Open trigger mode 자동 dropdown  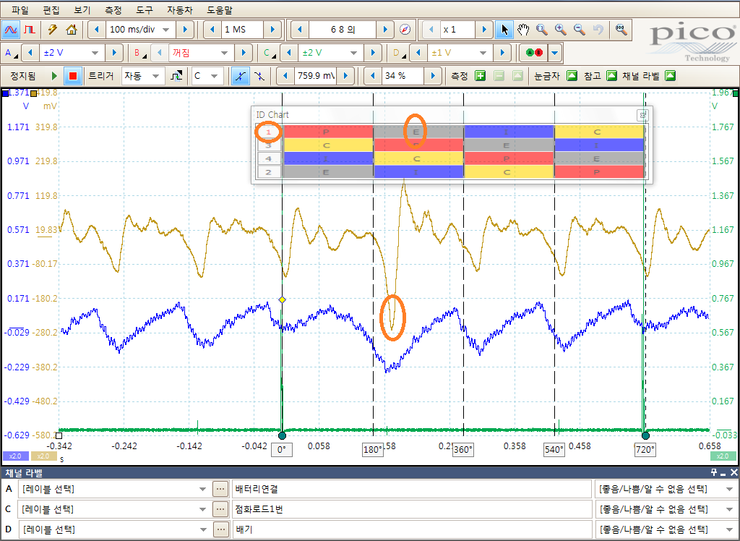(x=155, y=76)
